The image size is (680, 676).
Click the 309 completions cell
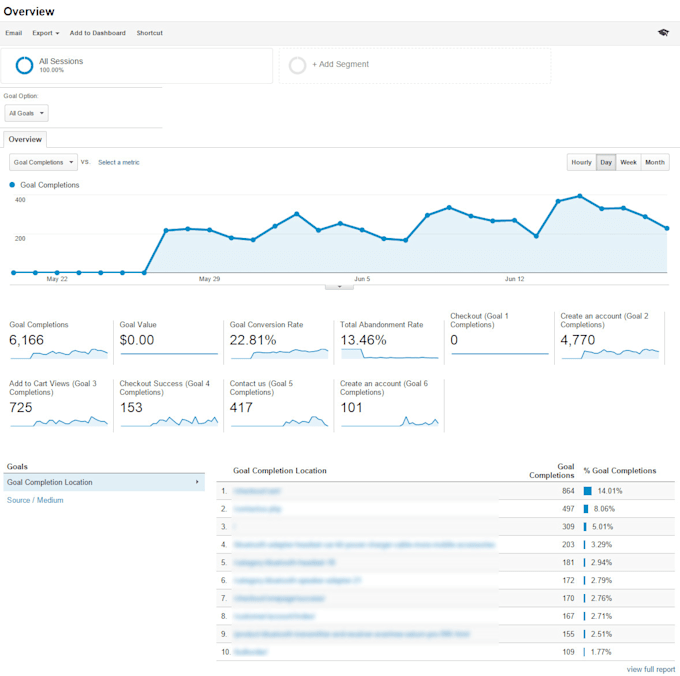point(568,526)
